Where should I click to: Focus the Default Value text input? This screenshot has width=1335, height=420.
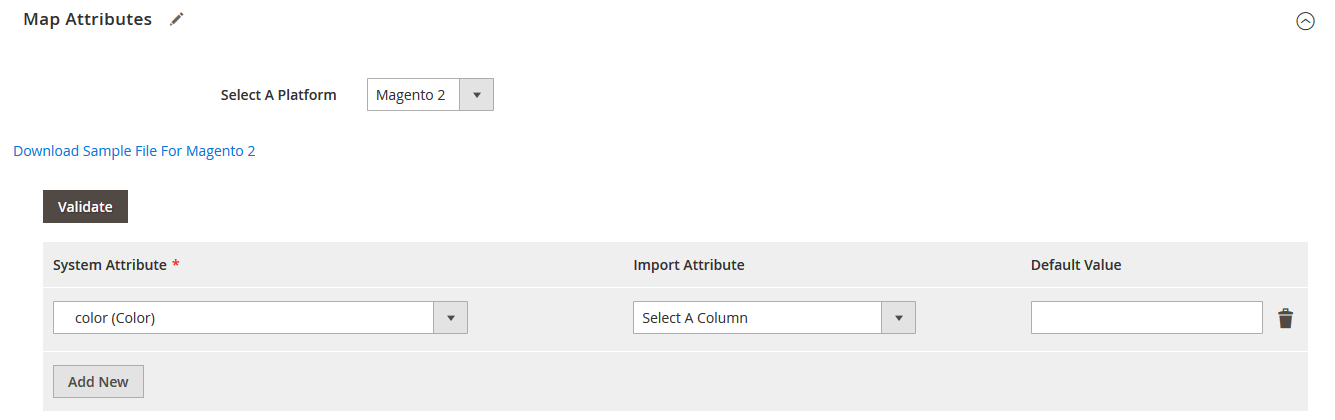tap(1146, 318)
